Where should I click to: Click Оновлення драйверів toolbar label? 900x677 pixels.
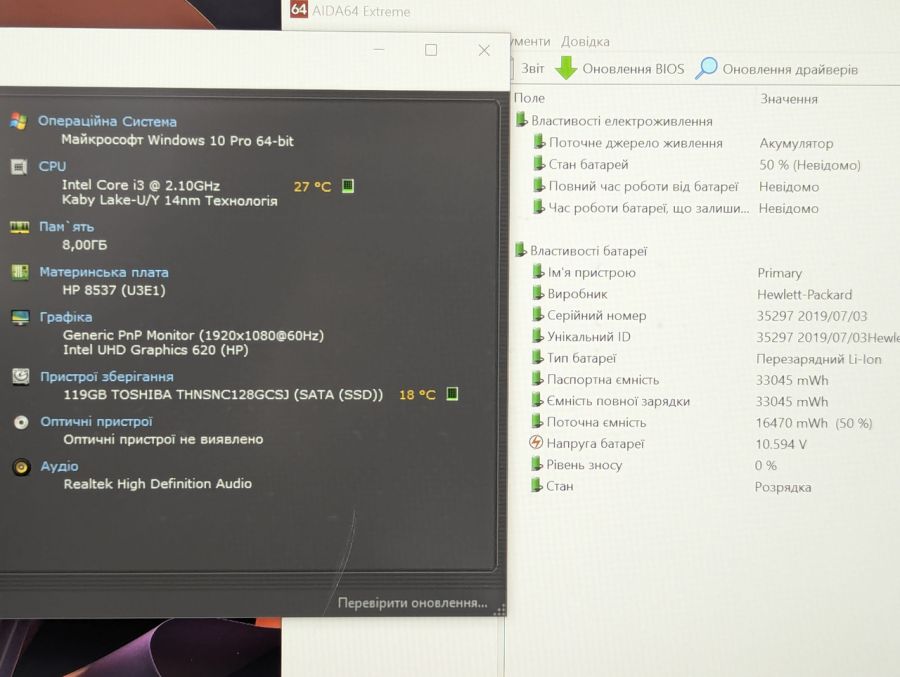point(790,69)
